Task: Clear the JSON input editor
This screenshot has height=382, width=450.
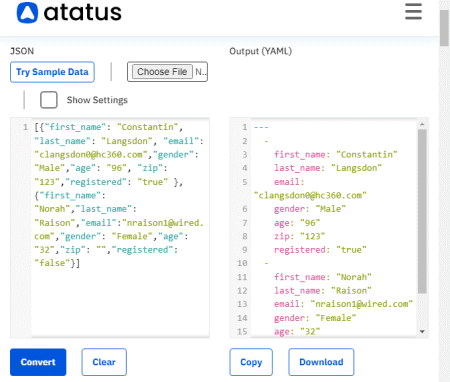Action: pos(104,362)
